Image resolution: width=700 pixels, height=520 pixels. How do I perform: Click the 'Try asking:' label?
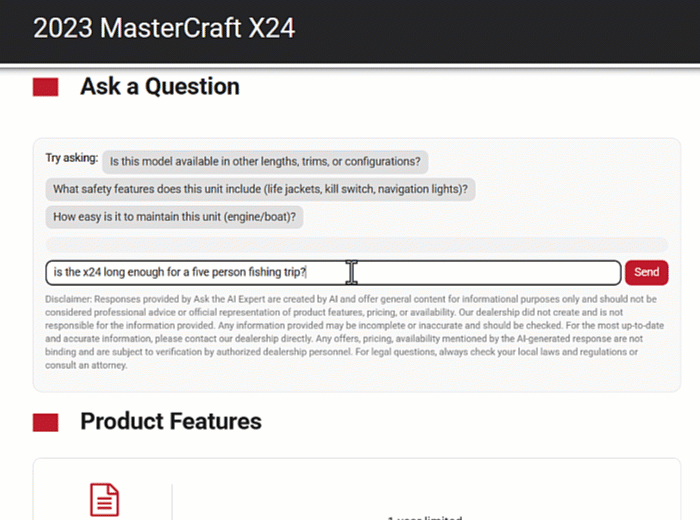[x=72, y=158]
